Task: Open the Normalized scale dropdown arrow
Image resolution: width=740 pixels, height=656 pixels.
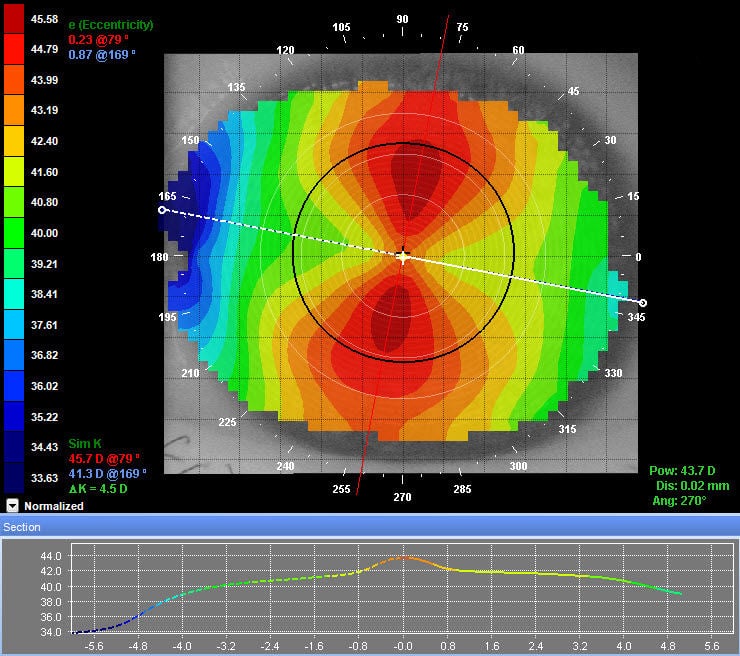Action: pyautogui.click(x=12, y=506)
